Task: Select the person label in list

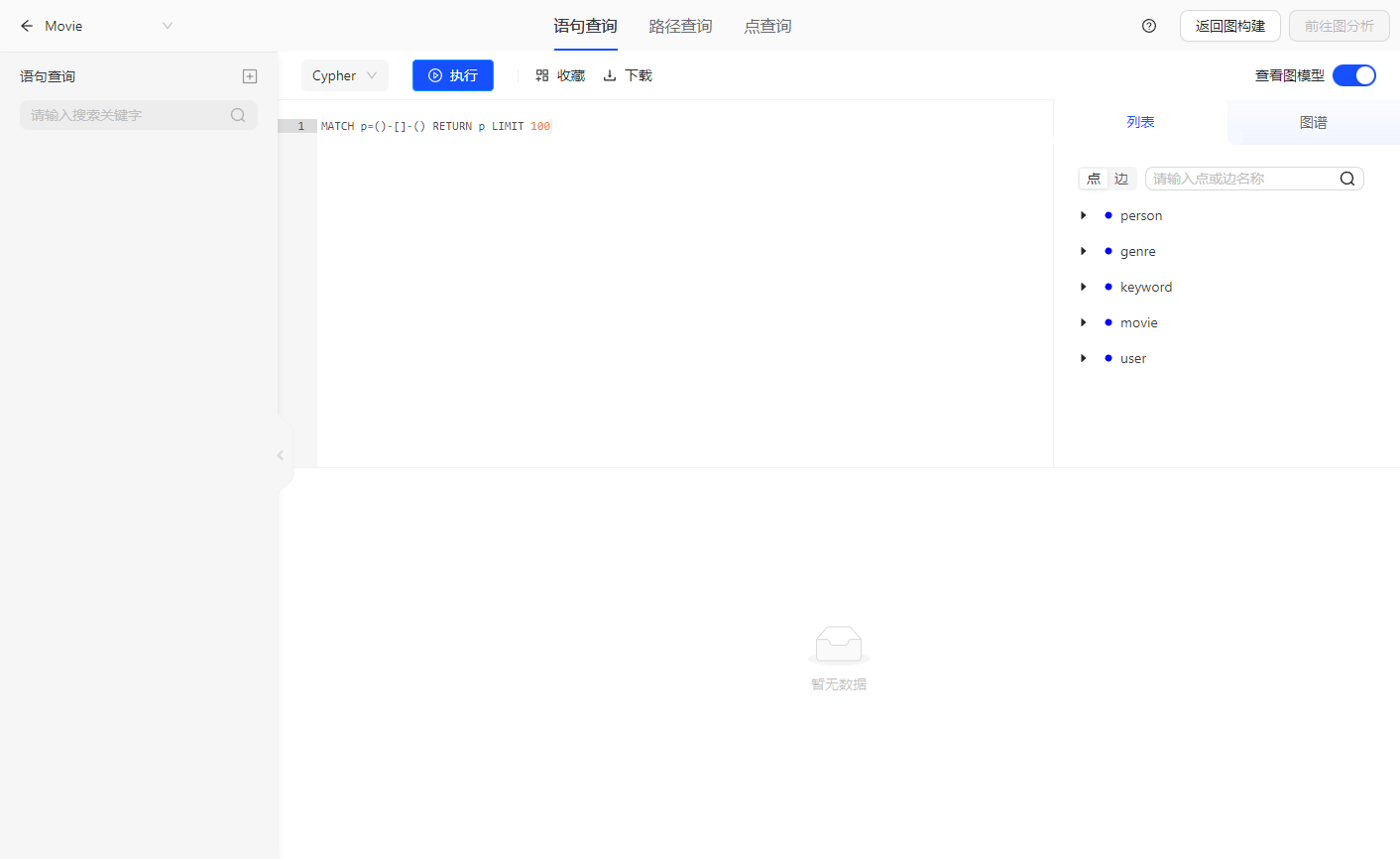Action: pos(1141,215)
